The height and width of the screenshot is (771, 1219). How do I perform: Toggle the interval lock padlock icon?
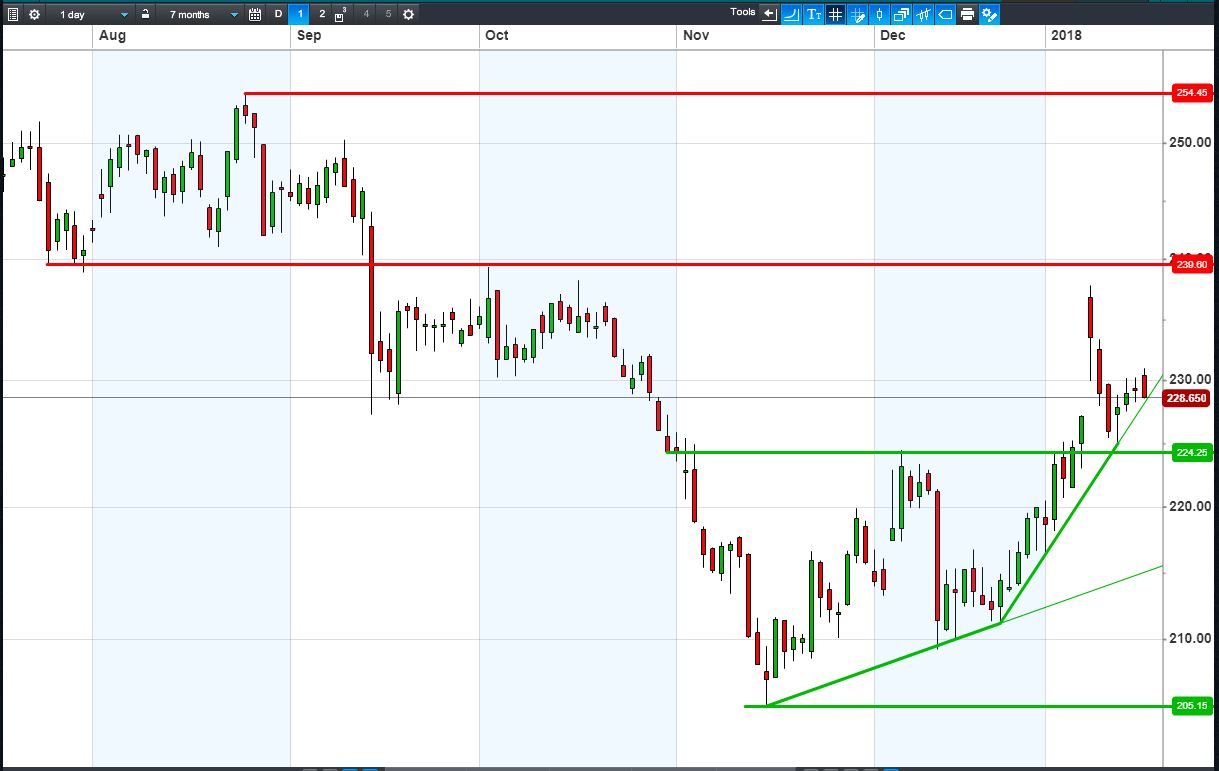click(145, 14)
